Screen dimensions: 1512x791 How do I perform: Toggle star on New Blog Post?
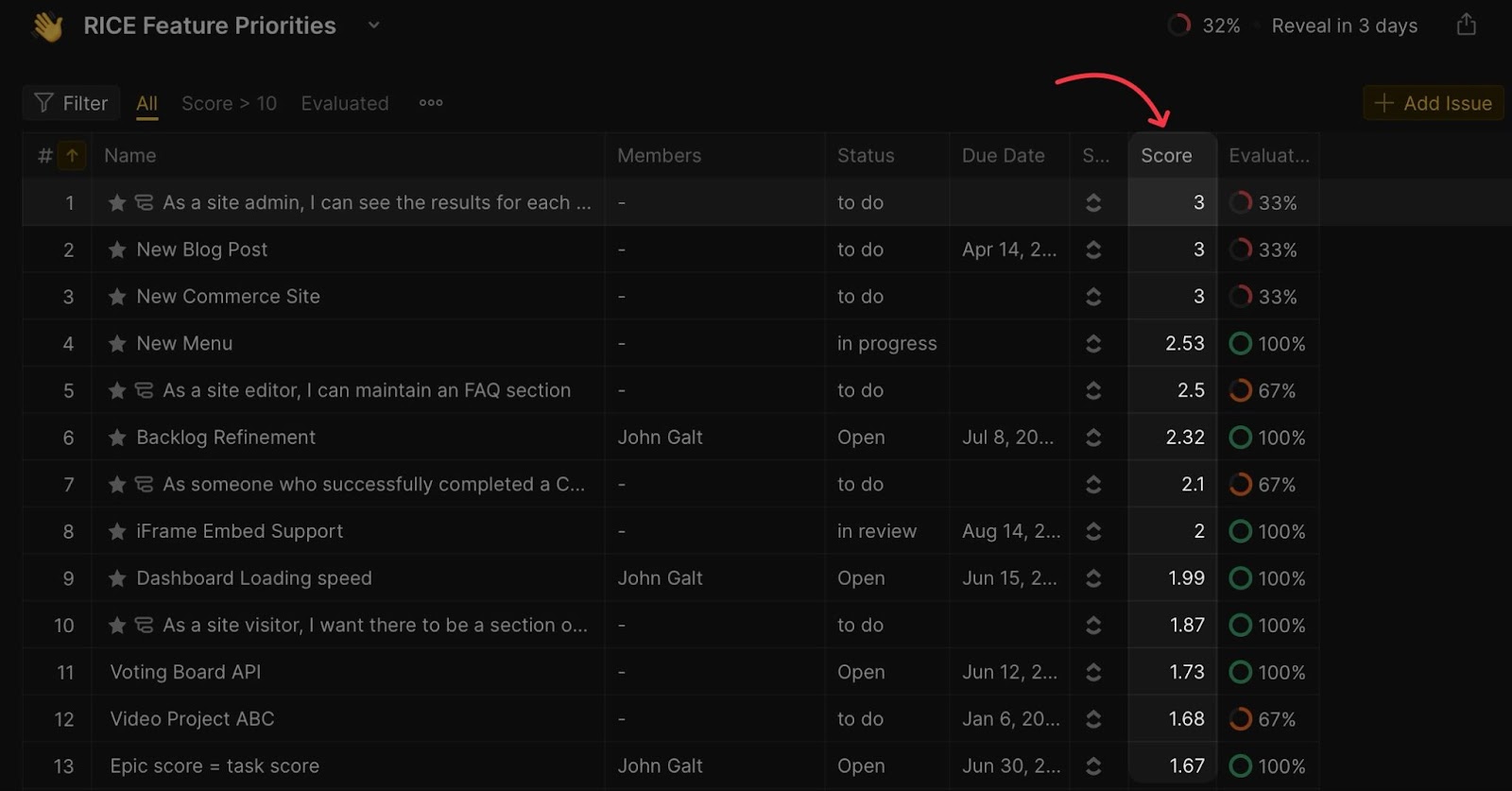[x=117, y=250]
